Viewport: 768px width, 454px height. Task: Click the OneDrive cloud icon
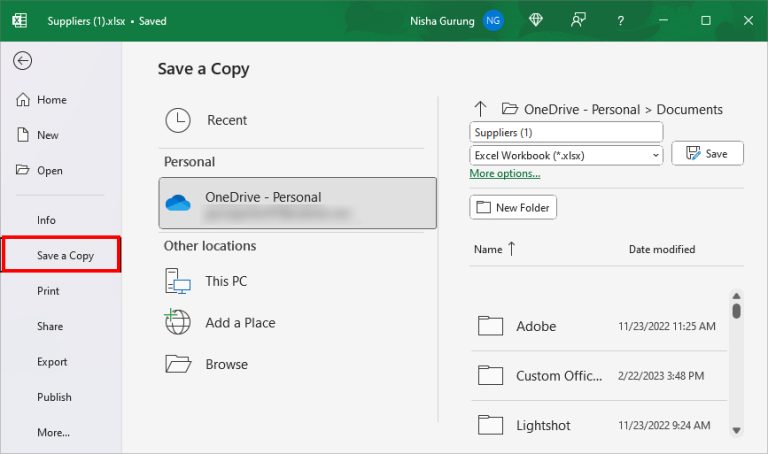tap(178, 202)
